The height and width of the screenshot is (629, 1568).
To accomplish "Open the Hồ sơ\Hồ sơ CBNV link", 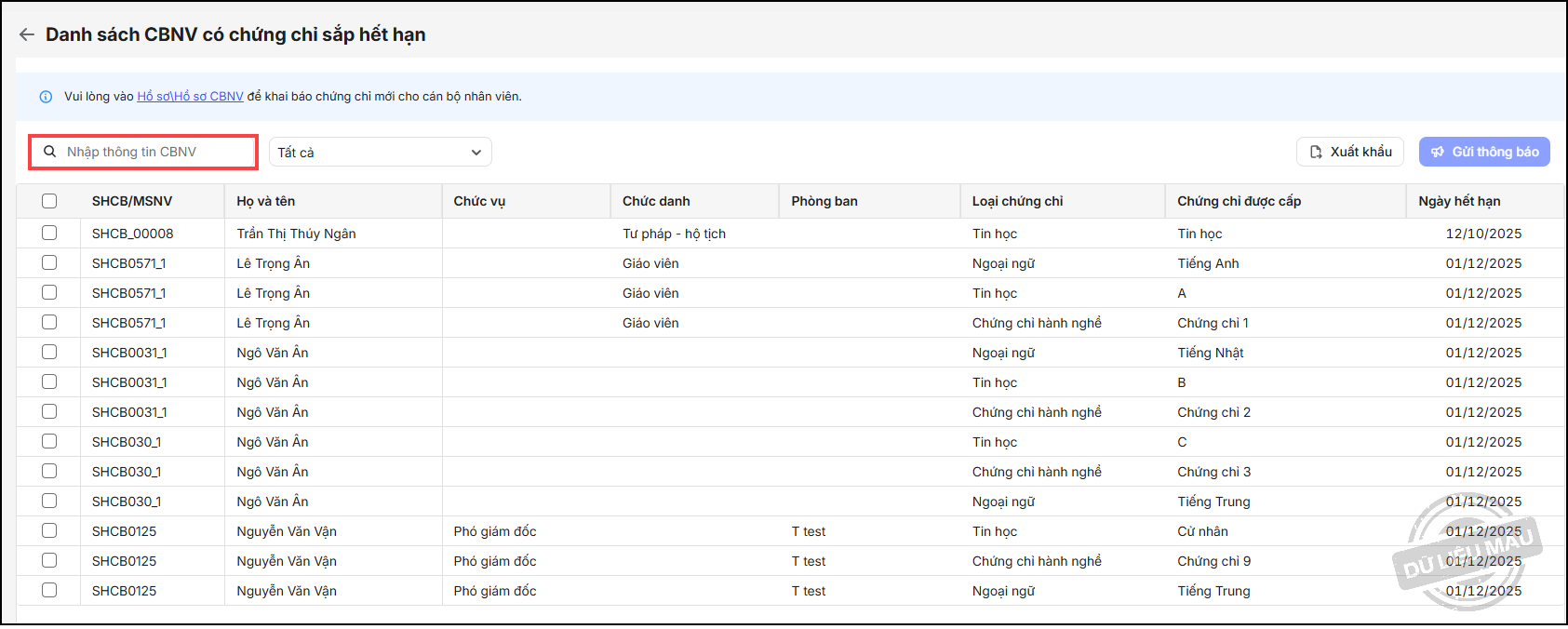I will [190, 97].
